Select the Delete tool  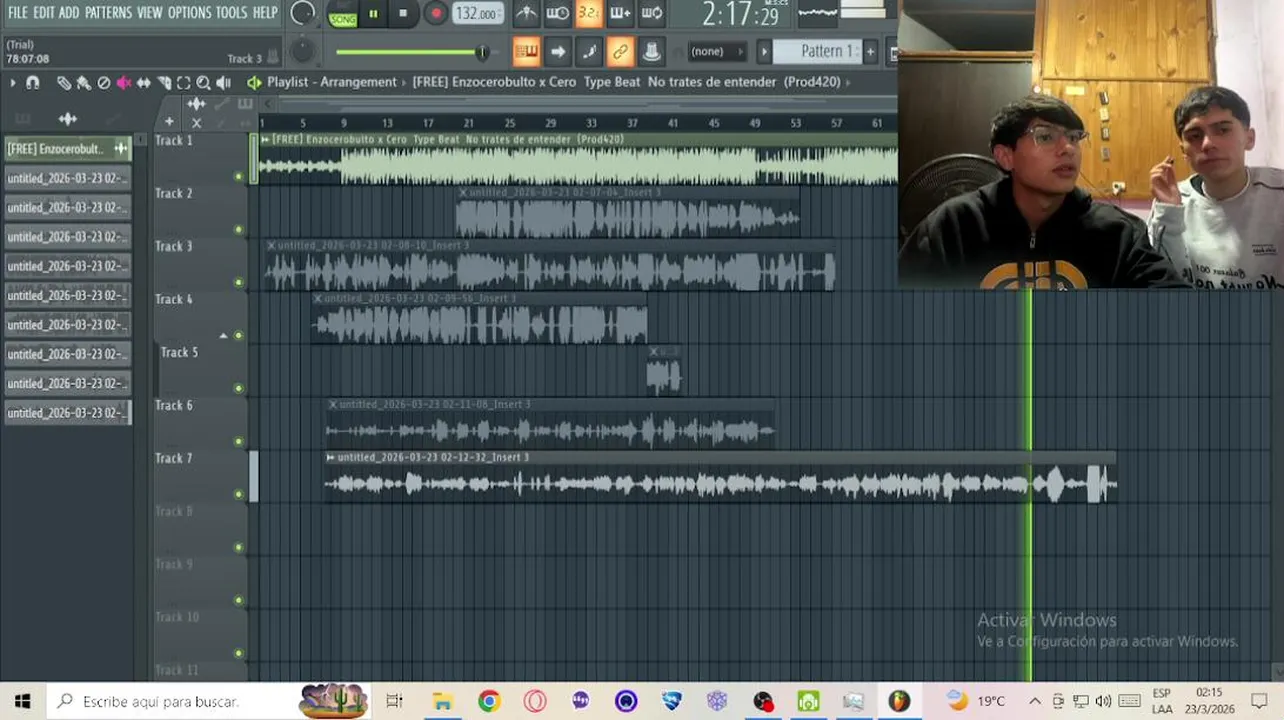pos(104,83)
